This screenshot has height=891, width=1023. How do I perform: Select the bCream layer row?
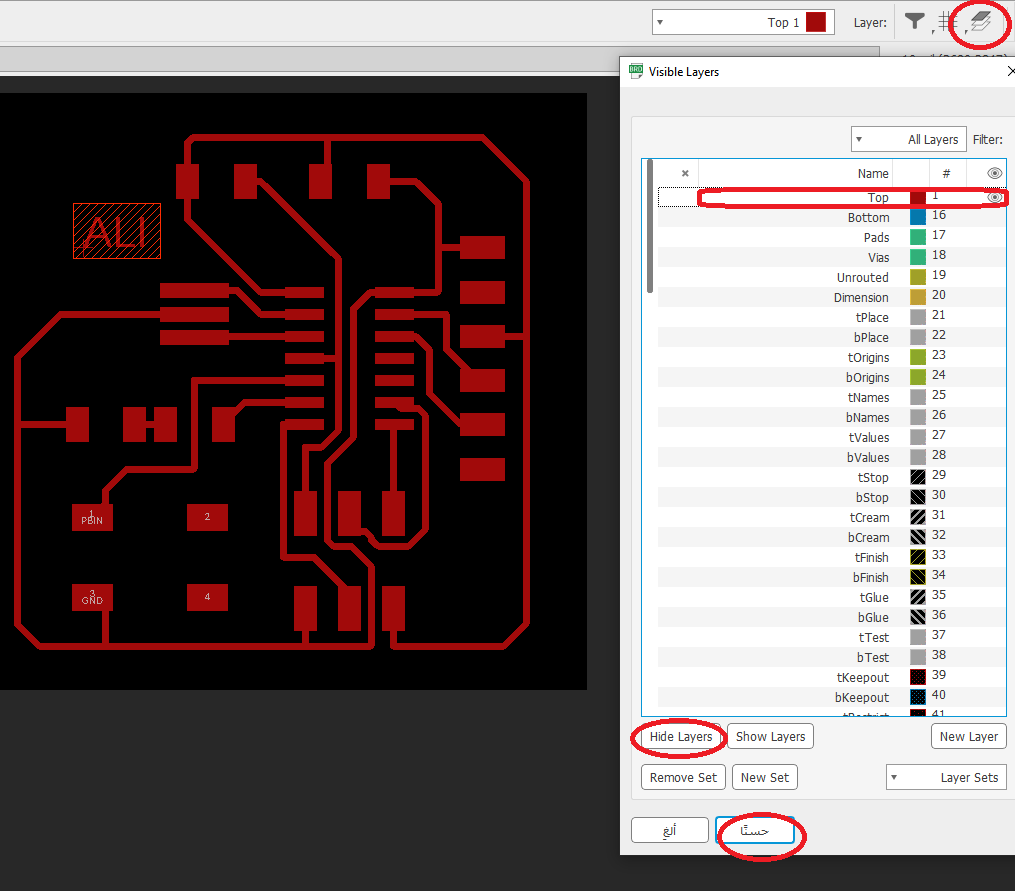tap(831, 537)
